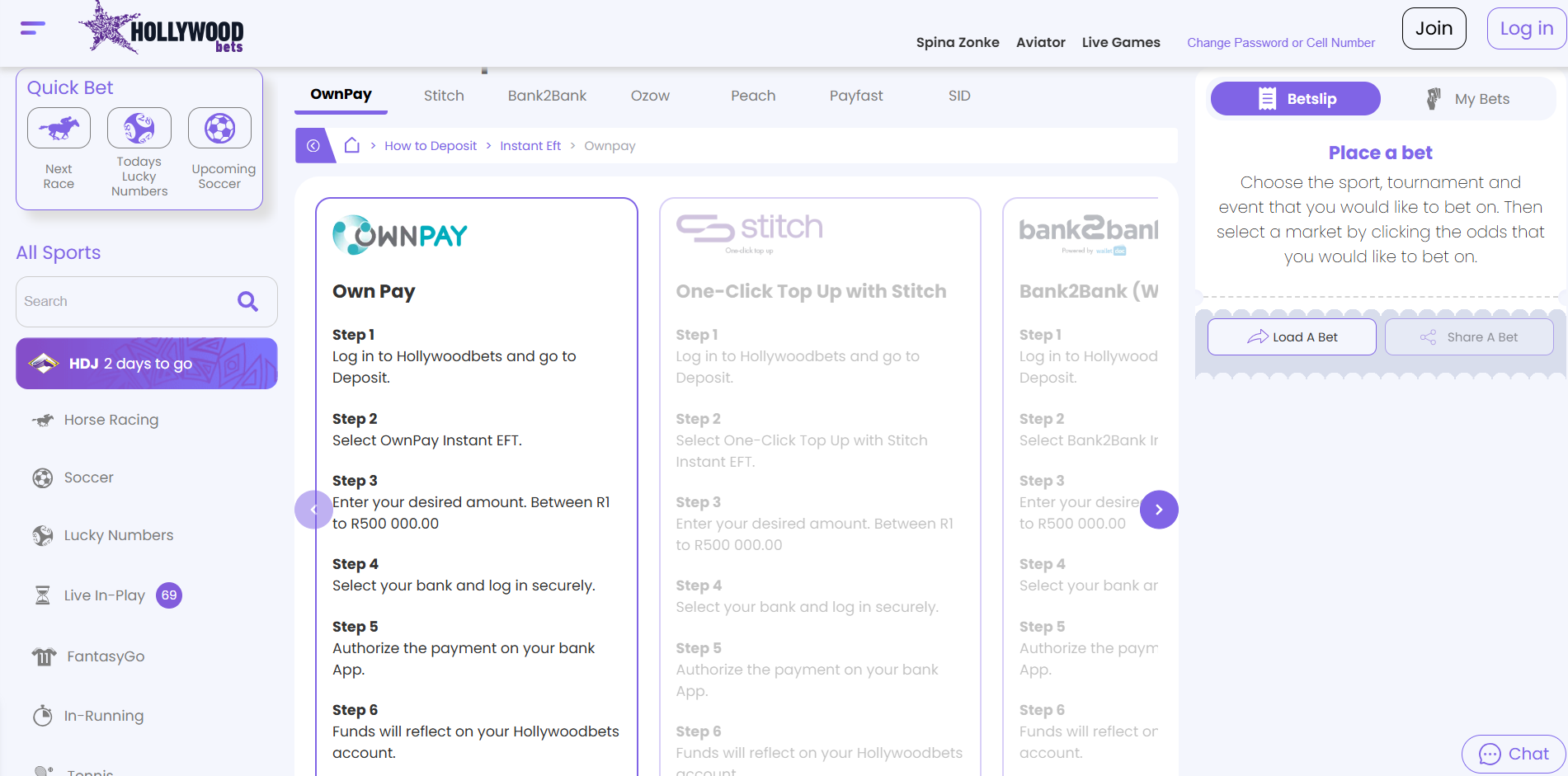1568x776 pixels.
Task: Switch to the Payfast tab
Action: (856, 96)
